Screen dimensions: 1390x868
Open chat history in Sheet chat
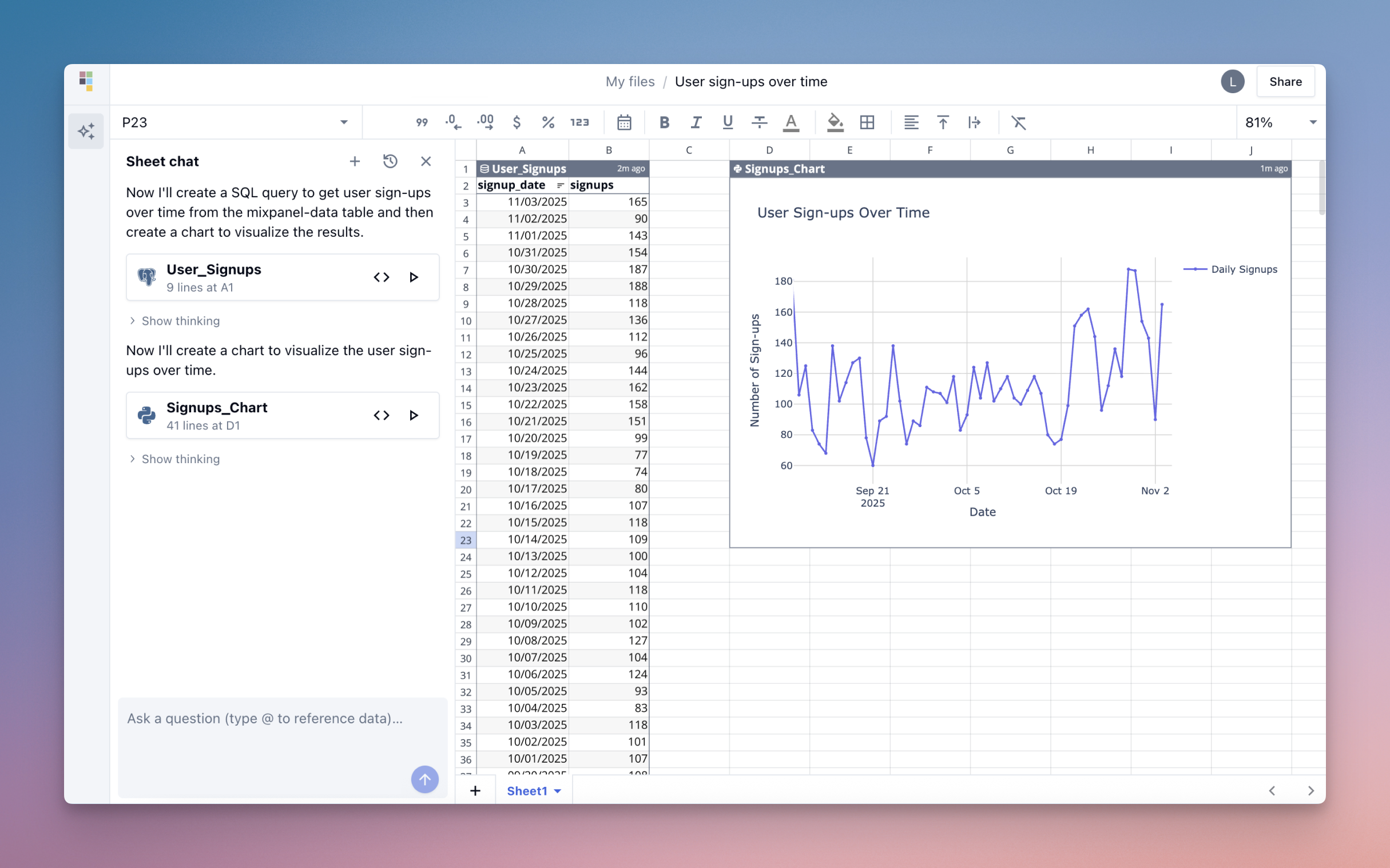click(x=391, y=161)
